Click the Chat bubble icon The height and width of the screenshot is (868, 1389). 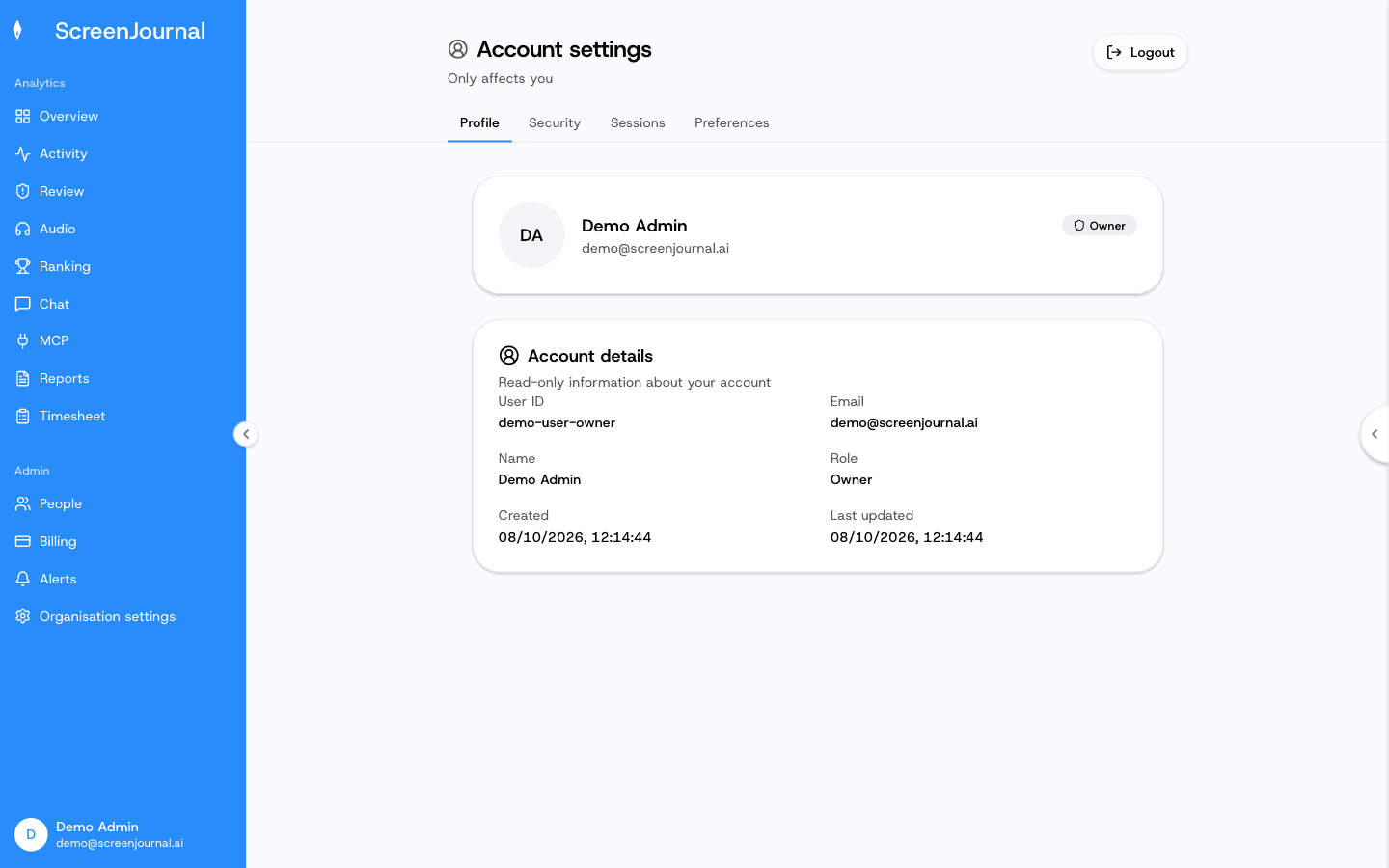[23, 305]
